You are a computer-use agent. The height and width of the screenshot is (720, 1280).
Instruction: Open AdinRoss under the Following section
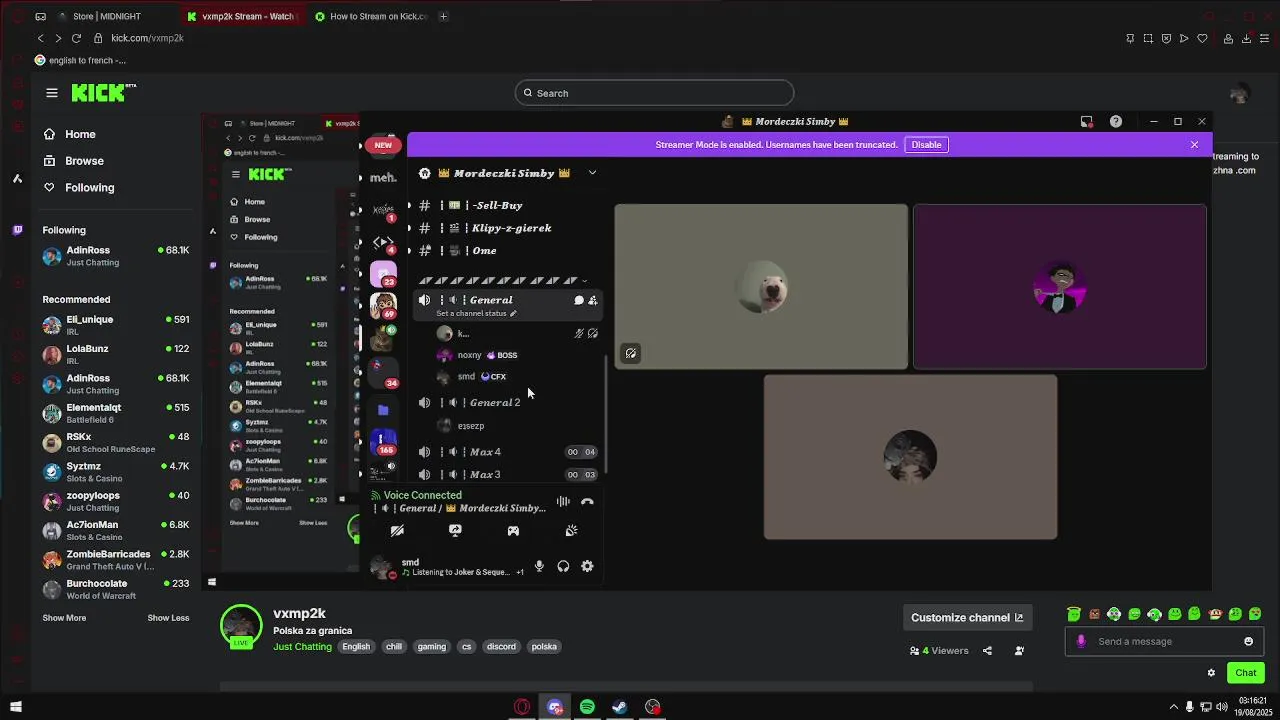[115, 256]
